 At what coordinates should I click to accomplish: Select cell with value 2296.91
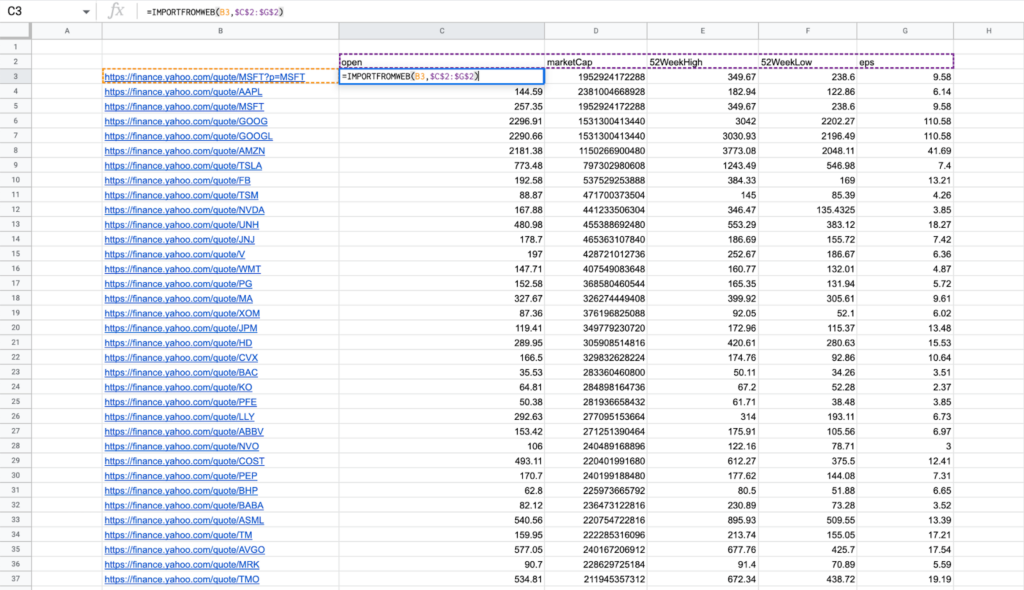point(441,122)
